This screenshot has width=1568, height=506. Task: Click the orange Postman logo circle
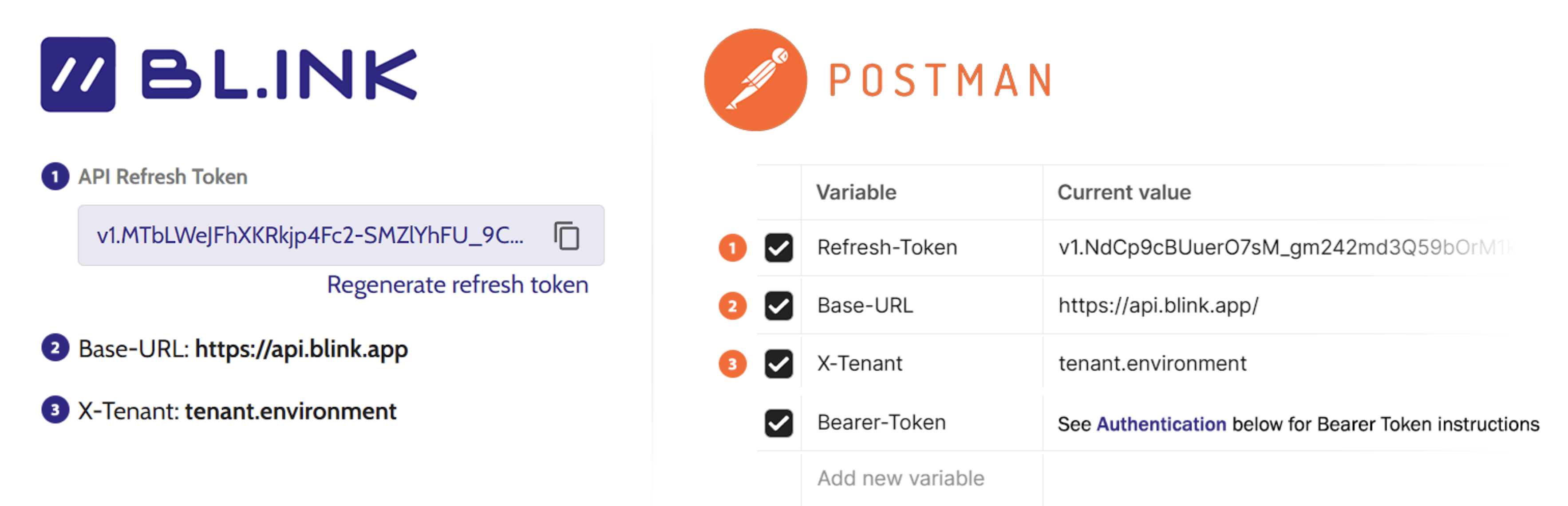point(755,80)
